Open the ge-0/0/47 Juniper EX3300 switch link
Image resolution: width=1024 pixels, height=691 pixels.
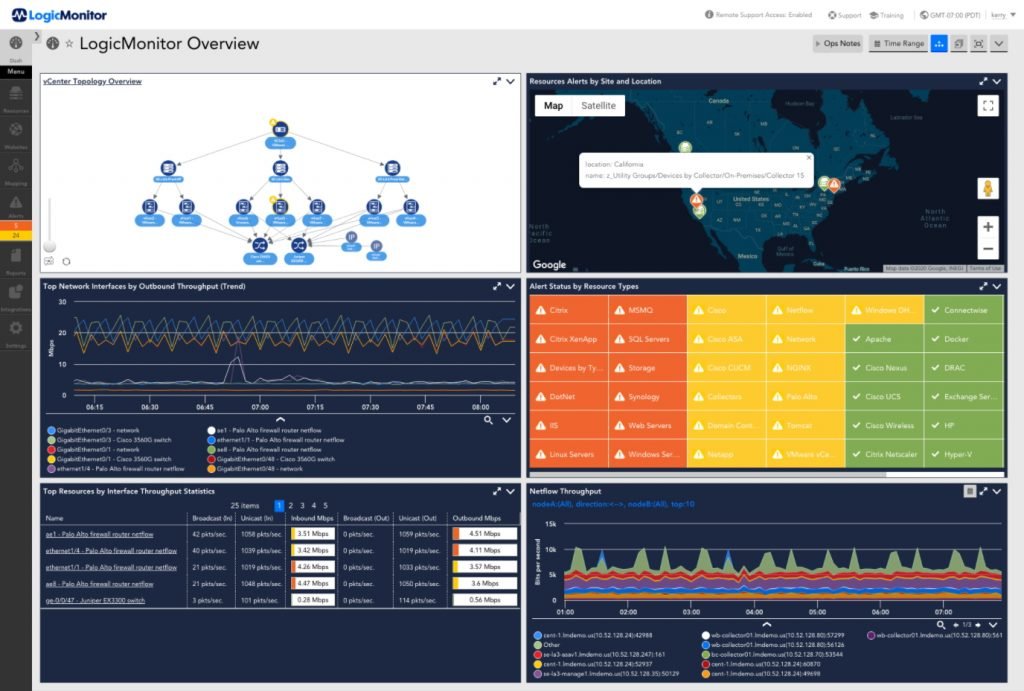point(96,600)
